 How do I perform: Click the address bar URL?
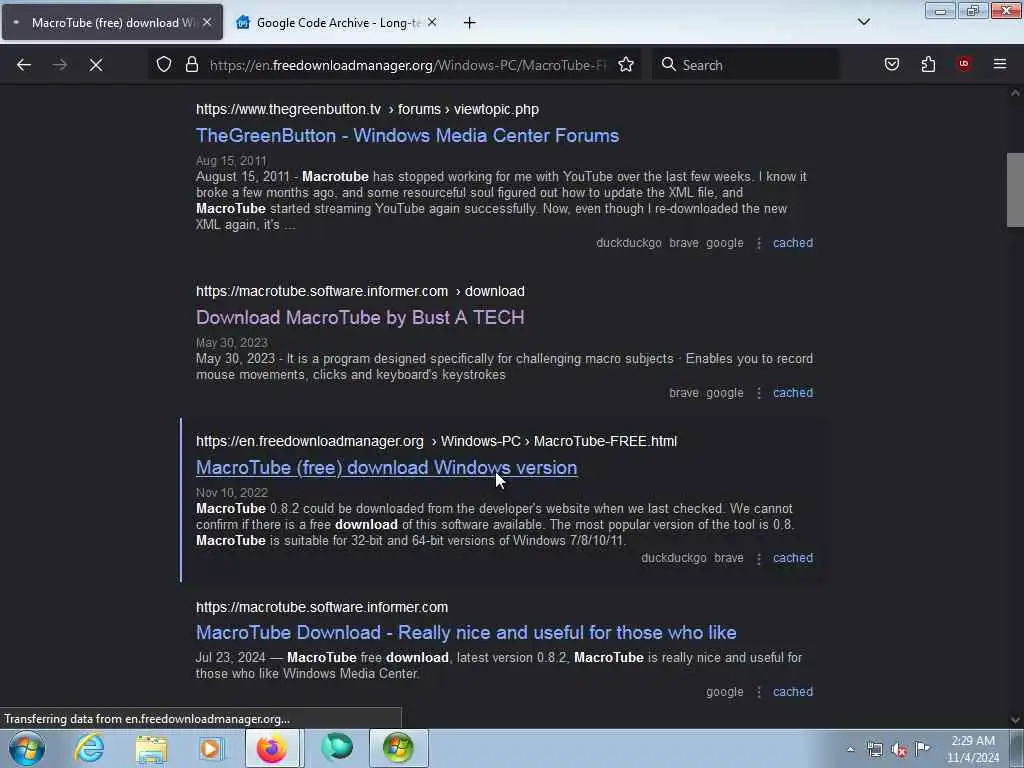(x=408, y=65)
